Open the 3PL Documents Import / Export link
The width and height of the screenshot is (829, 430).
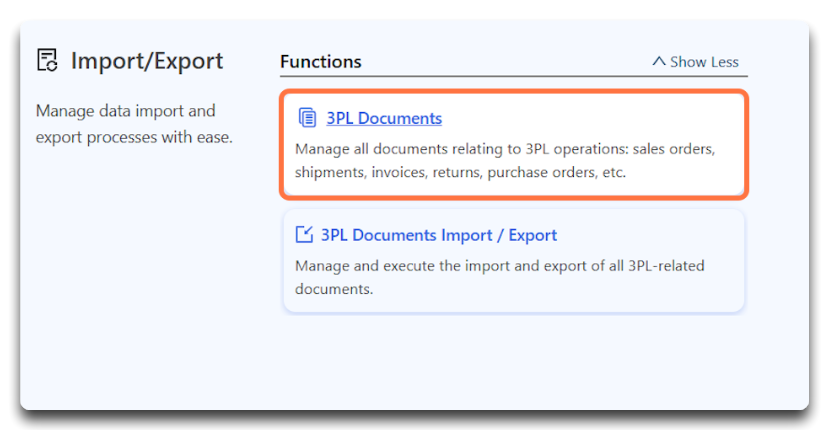[x=438, y=235]
